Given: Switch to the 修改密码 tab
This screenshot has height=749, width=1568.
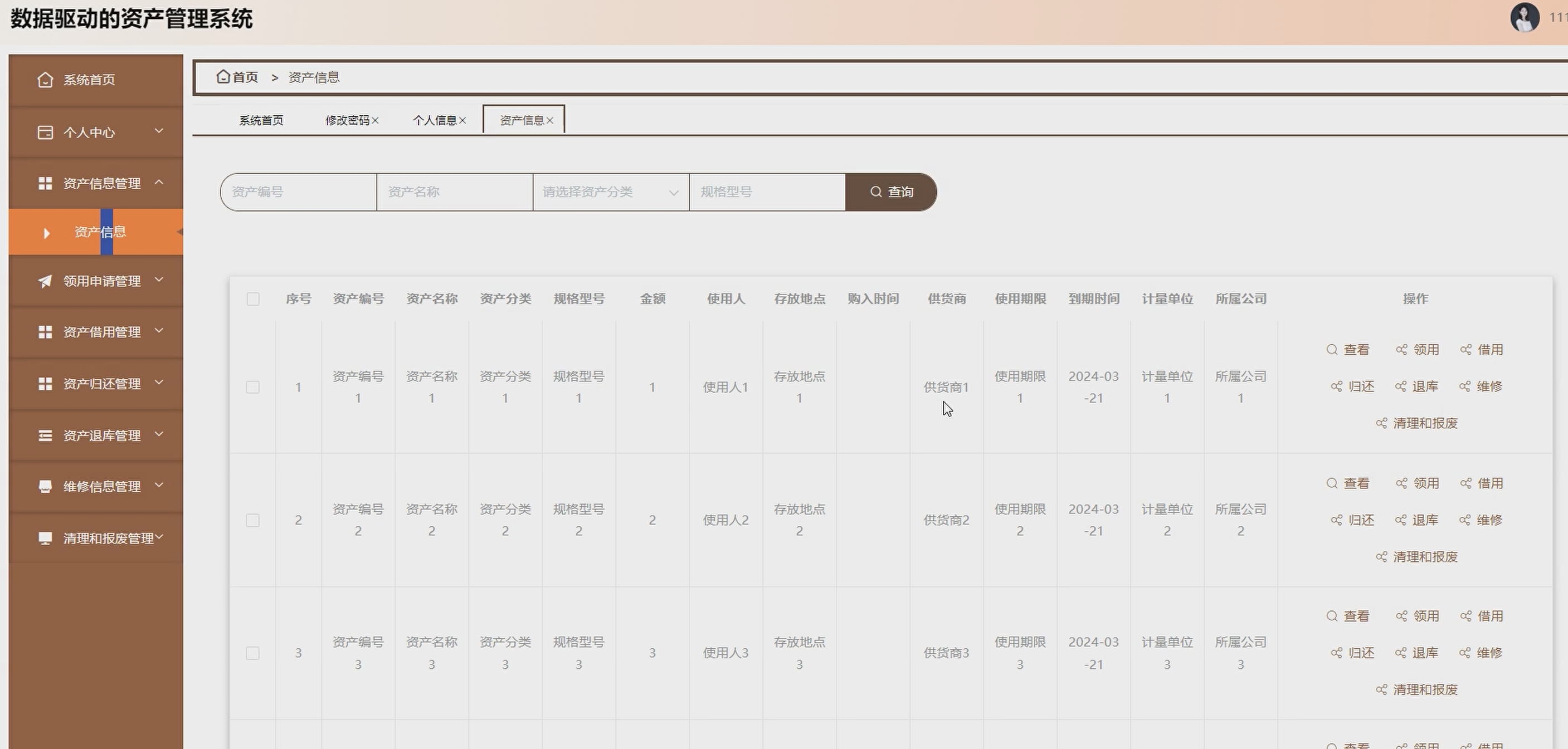Looking at the screenshot, I should 348,120.
